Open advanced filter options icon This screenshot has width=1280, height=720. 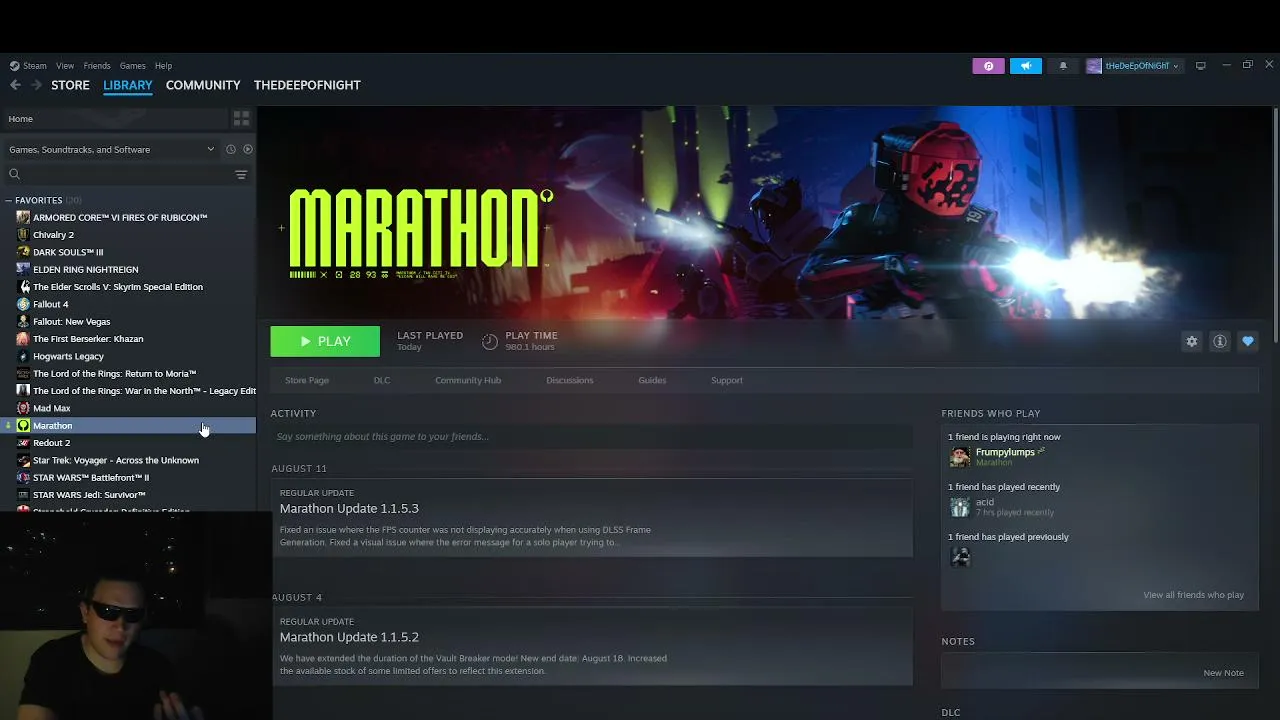pos(241,174)
